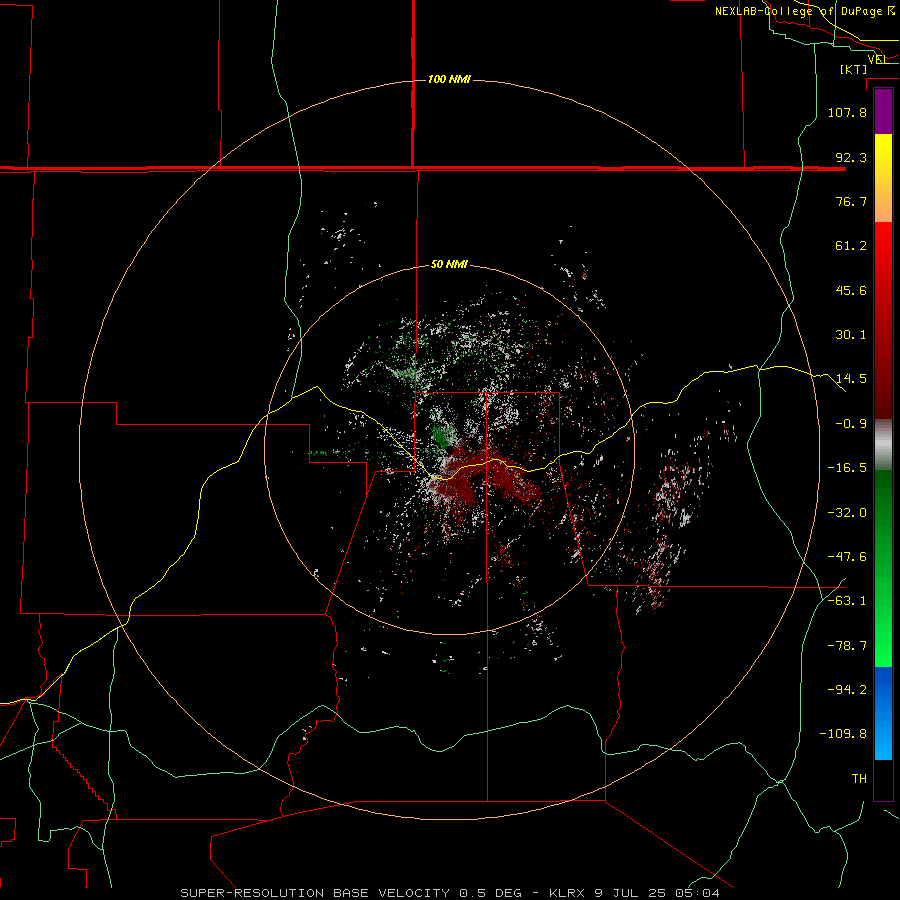The height and width of the screenshot is (900, 900).
Task: Click the dark red segment of color bar
Action: pyautogui.click(x=883, y=321)
